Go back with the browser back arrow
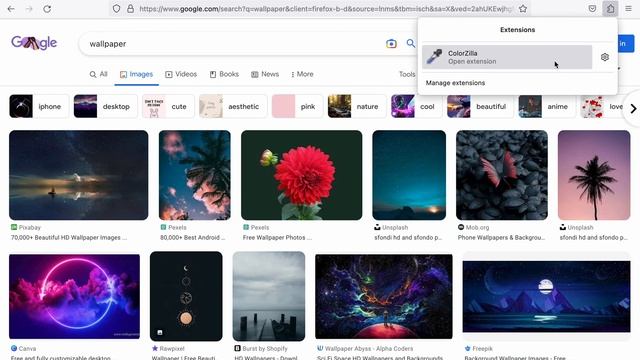 point(11,9)
